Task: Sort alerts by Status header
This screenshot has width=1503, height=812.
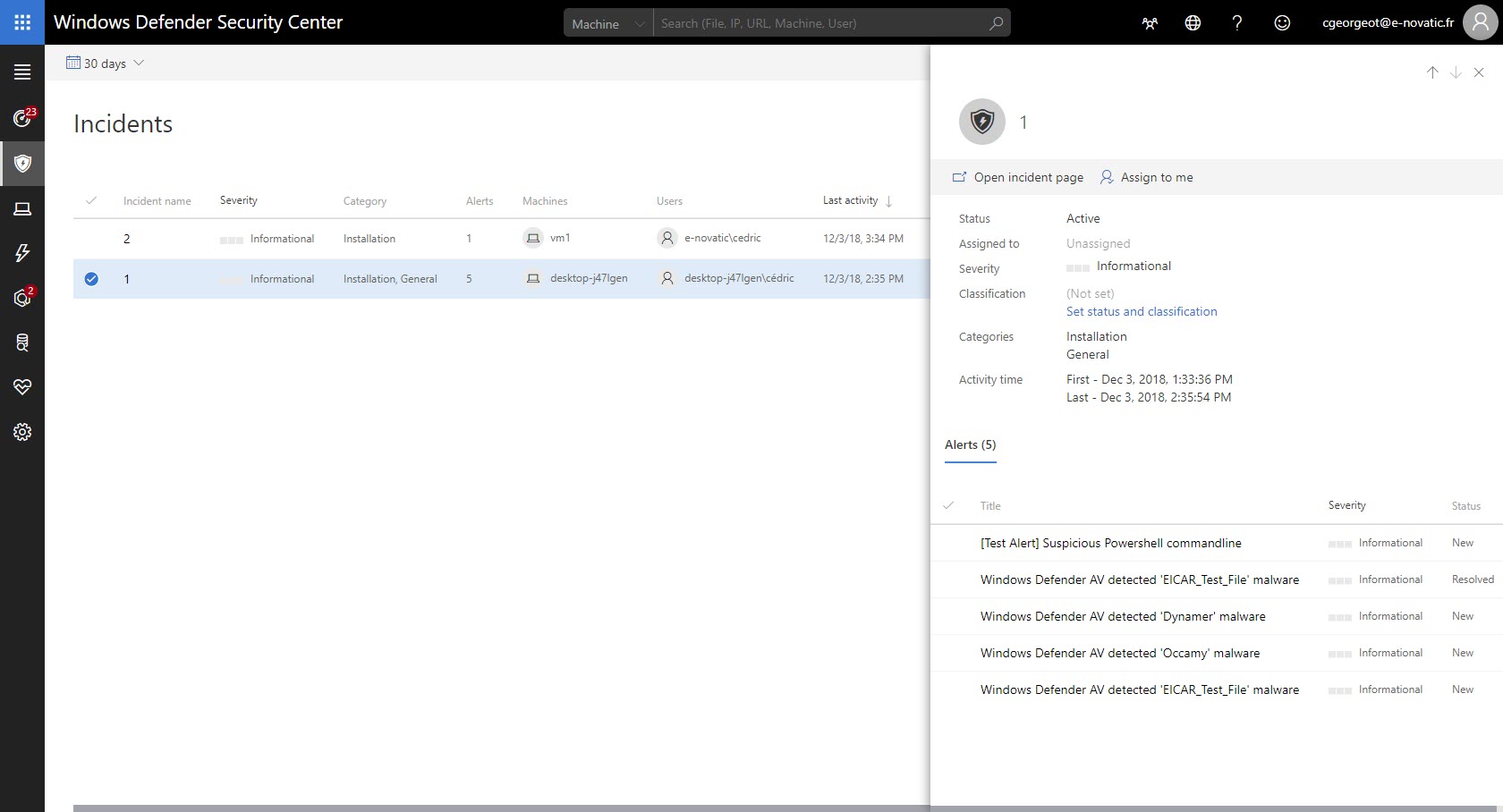Action: (1466, 506)
